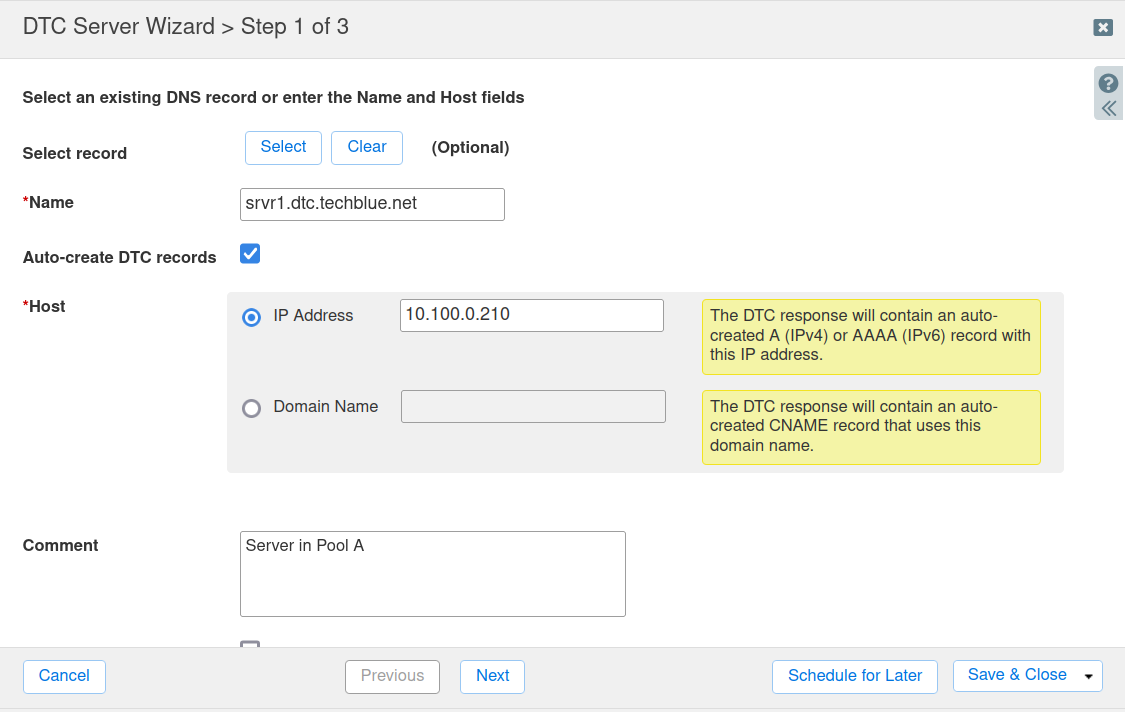This screenshot has height=712, width=1125.
Task: Click the empty Domain Name text field
Action: (533, 407)
